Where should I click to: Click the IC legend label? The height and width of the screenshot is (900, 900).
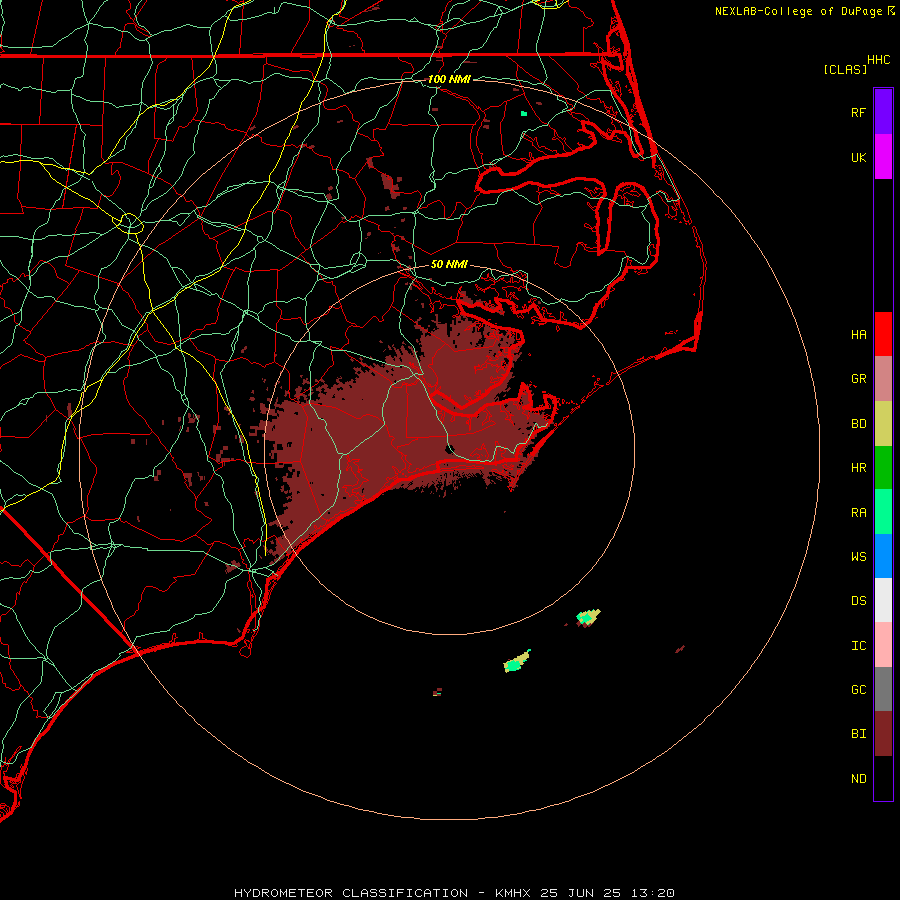tap(858, 646)
